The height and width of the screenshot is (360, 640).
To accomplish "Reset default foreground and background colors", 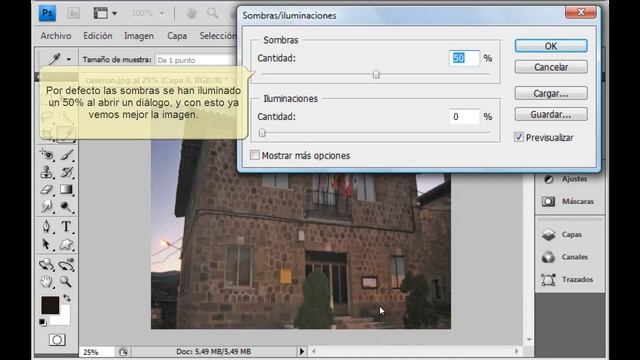I will [42, 322].
